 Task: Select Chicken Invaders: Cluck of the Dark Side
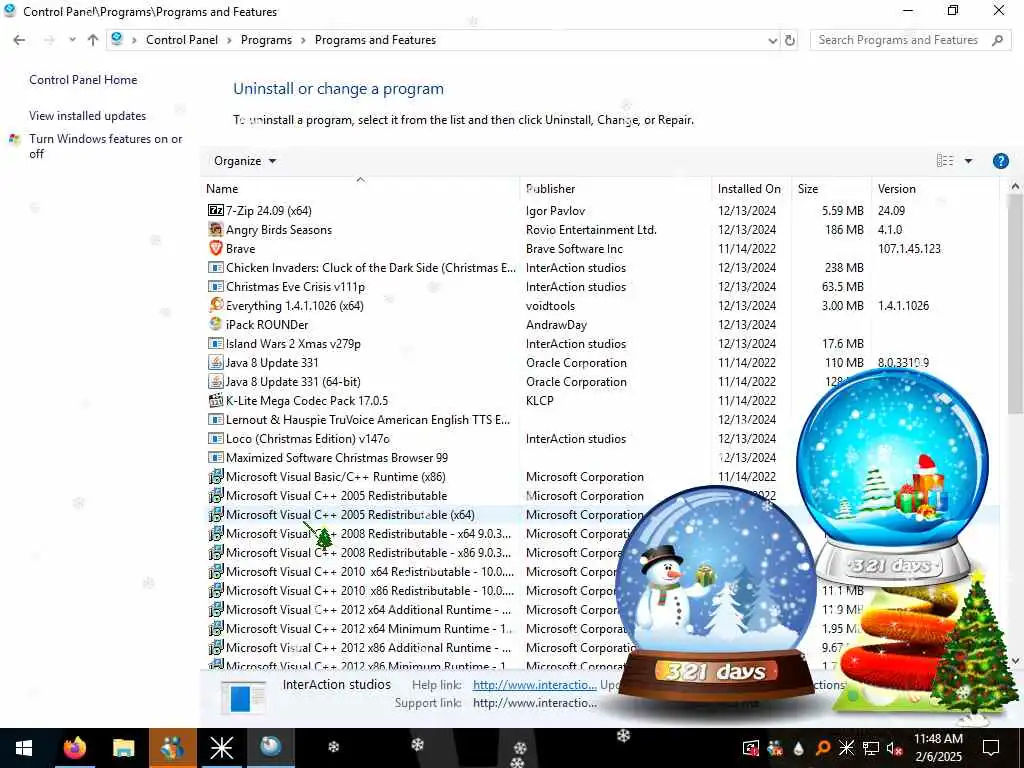coord(370,268)
